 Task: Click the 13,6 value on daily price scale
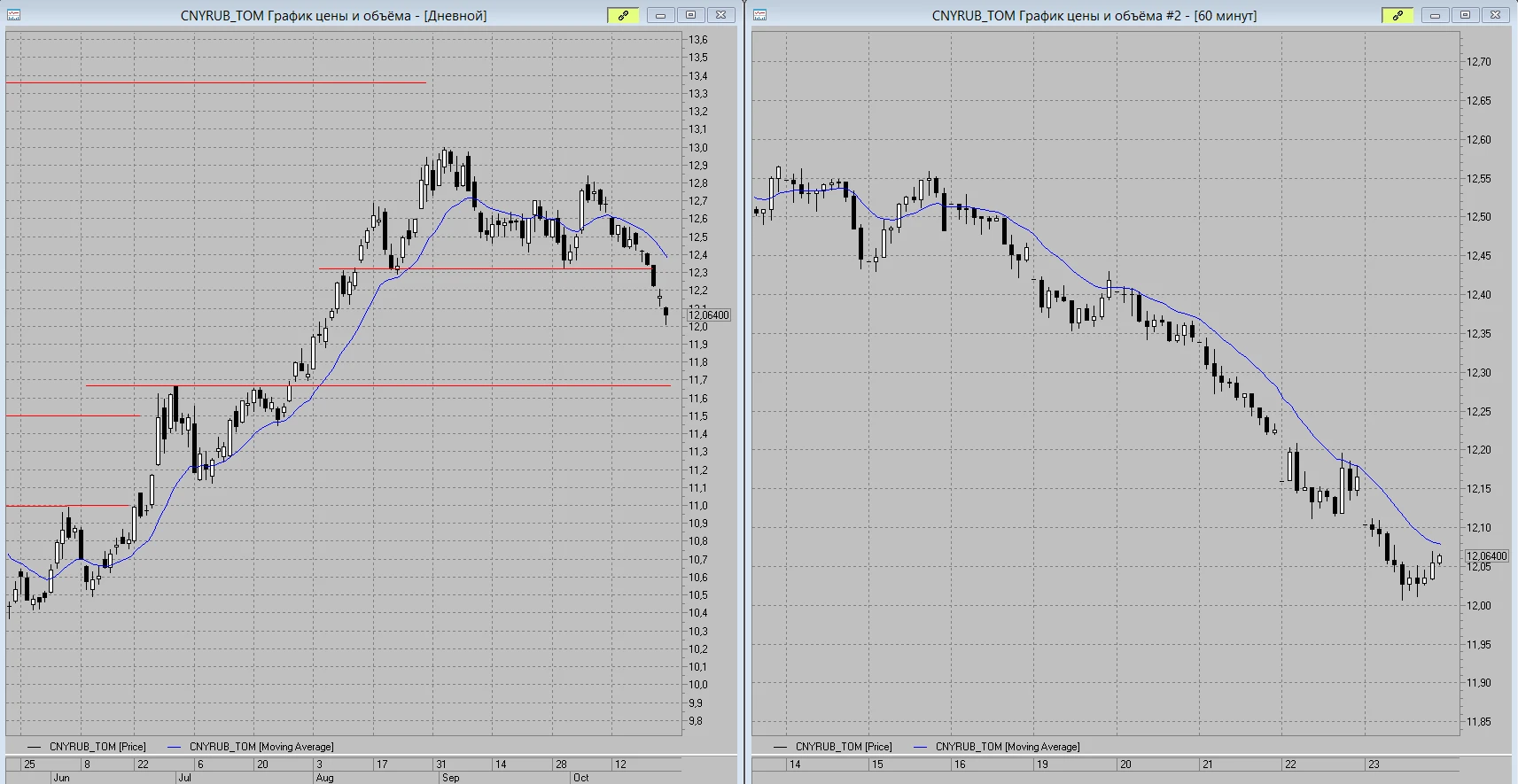point(698,40)
